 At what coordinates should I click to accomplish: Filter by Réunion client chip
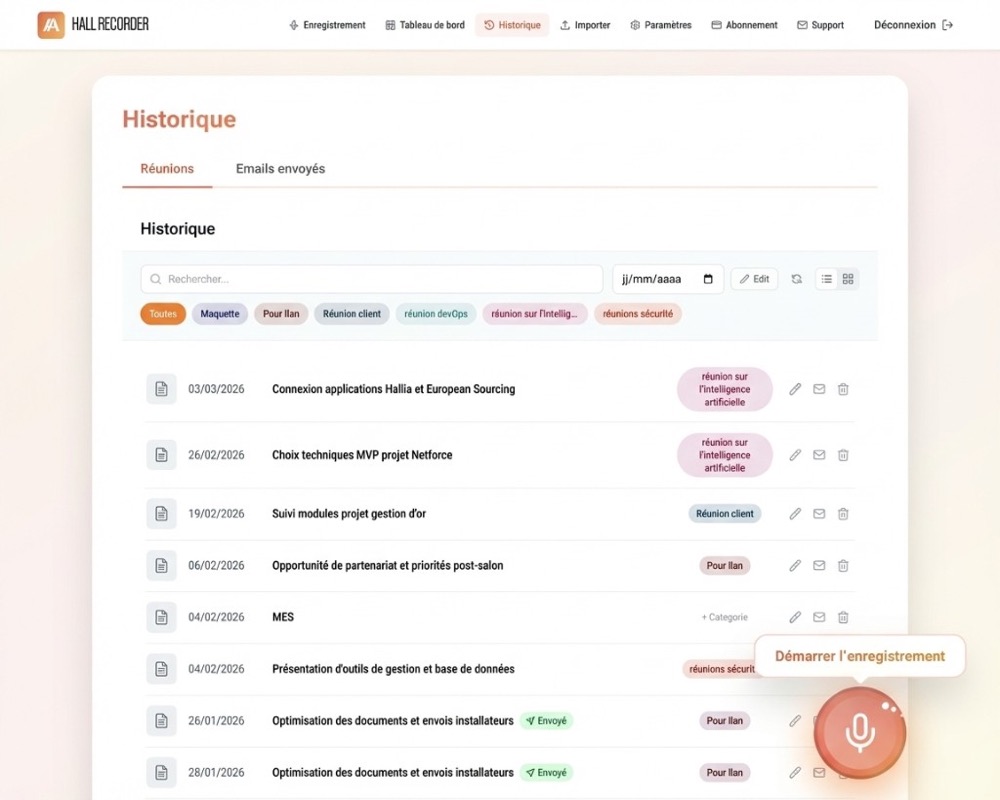pyautogui.click(x=351, y=314)
